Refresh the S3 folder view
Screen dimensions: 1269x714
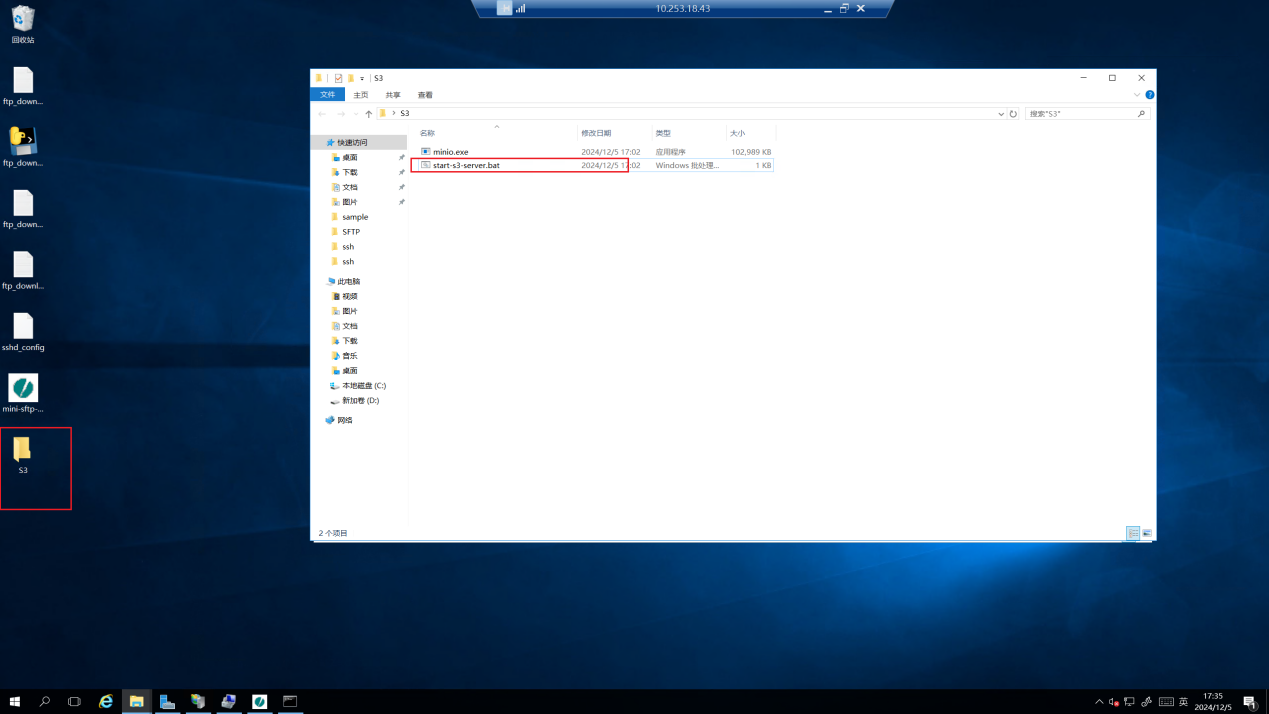coord(1013,114)
